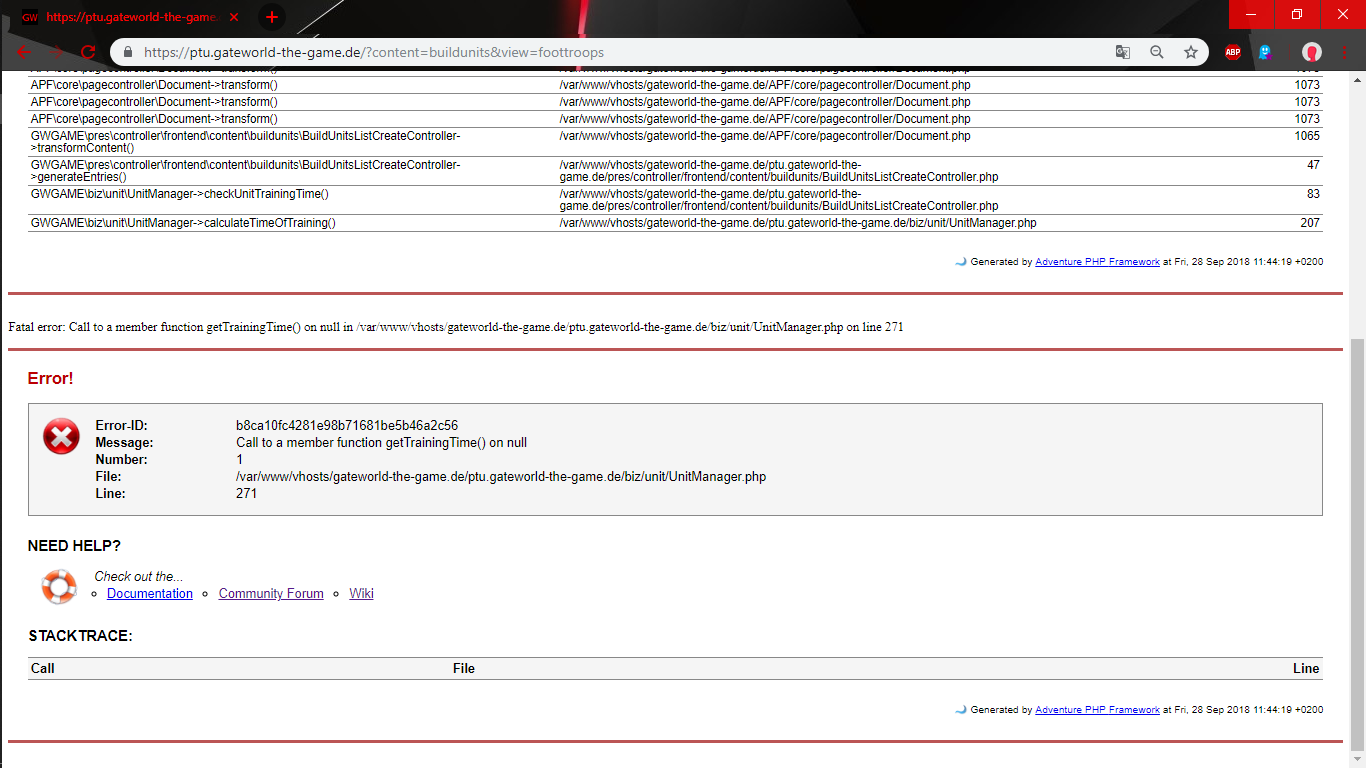This screenshot has width=1366, height=768.
Task: Click the padlock site info icon
Action: pos(128,52)
